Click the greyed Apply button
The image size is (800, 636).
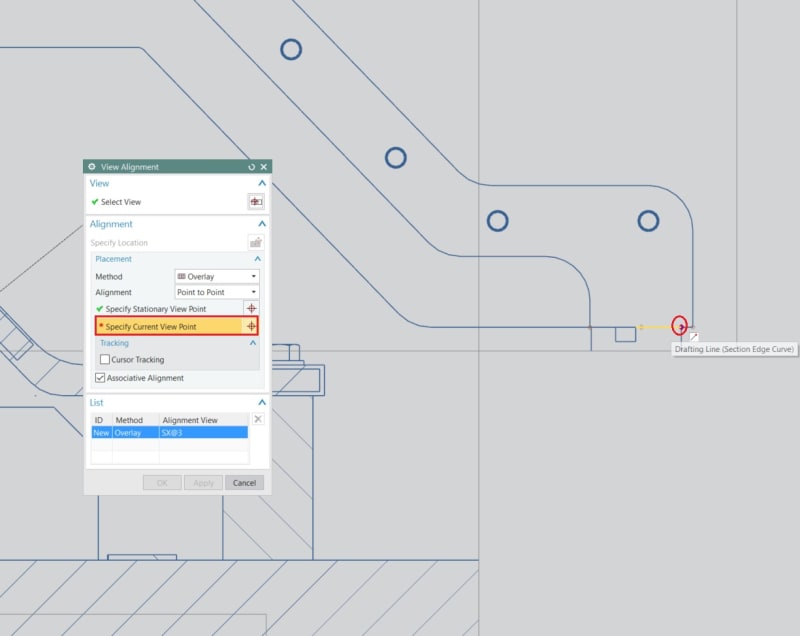point(203,483)
